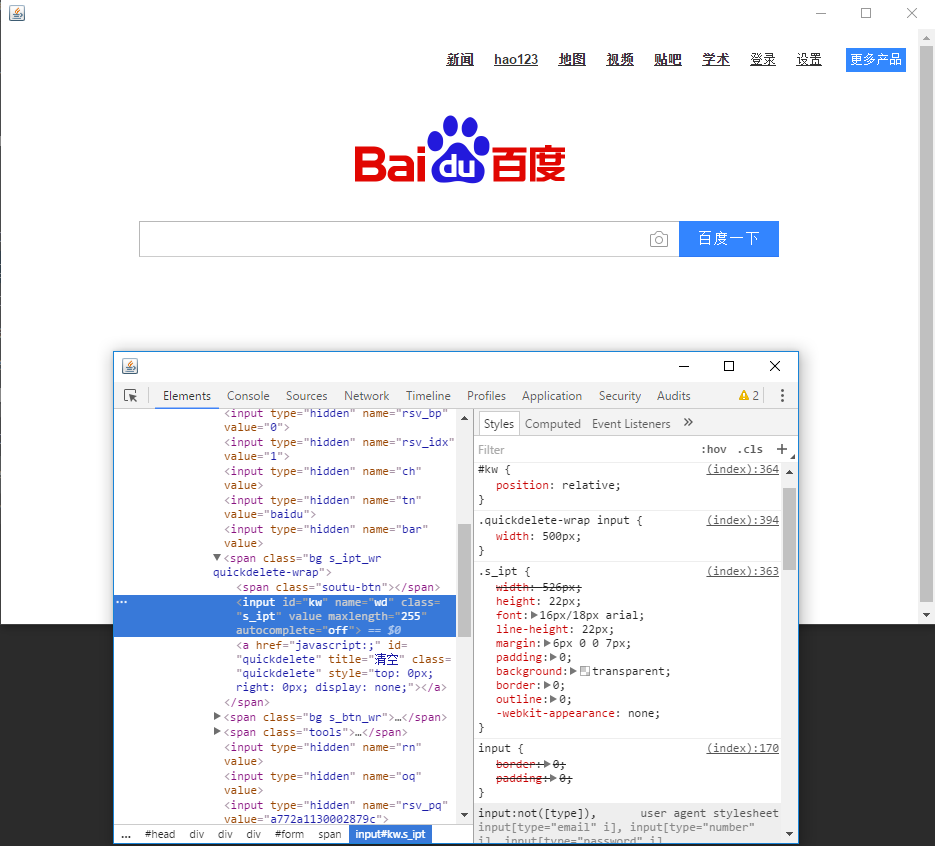Open the 贴吧 link
The width and height of the screenshot is (935, 846).
pyautogui.click(x=667, y=60)
